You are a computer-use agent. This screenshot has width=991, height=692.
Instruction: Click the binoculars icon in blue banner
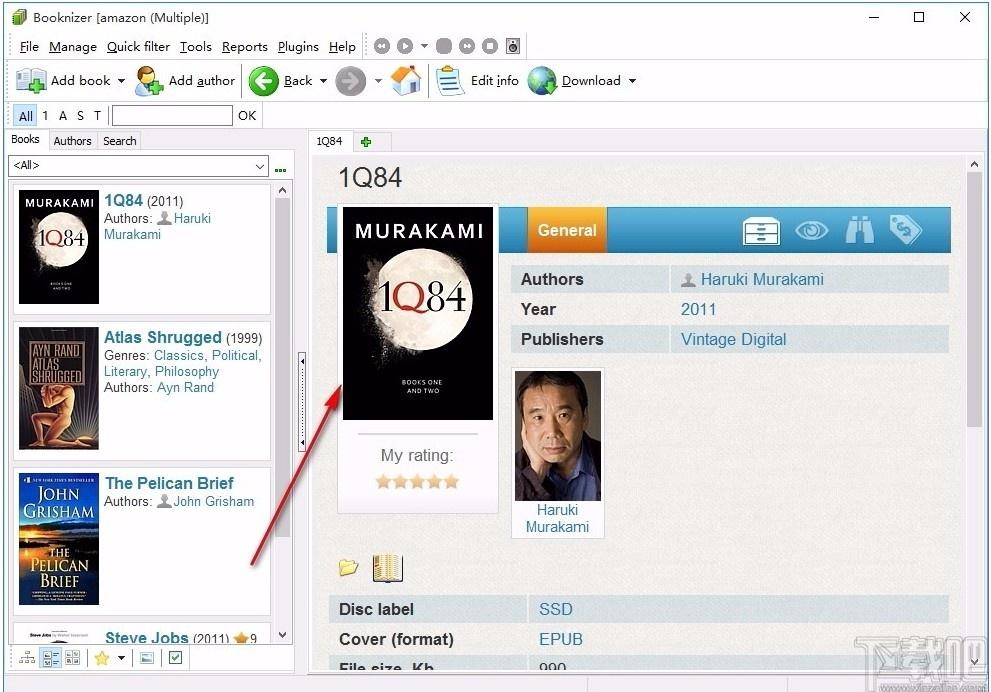point(860,230)
